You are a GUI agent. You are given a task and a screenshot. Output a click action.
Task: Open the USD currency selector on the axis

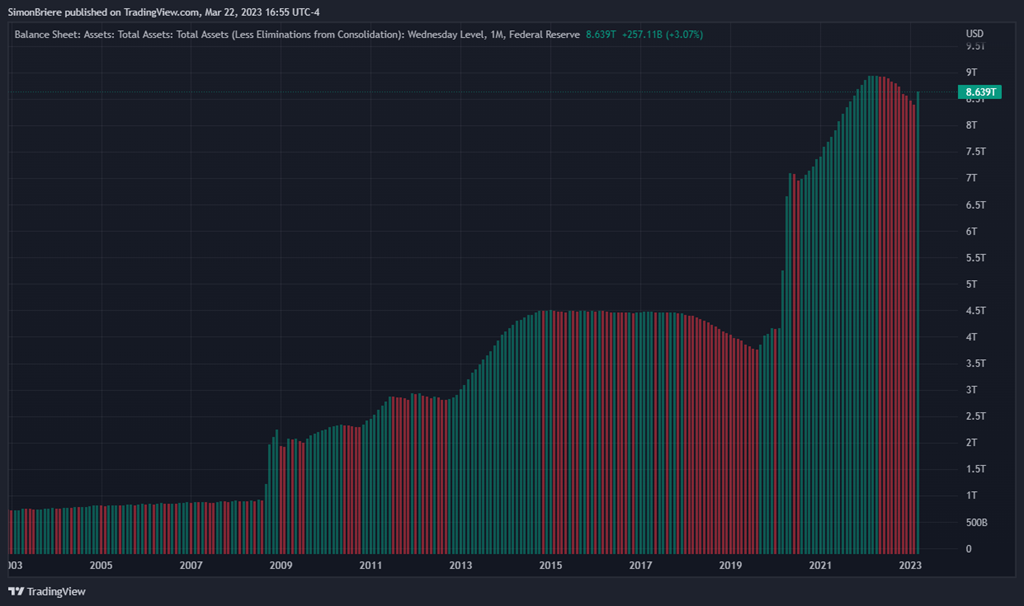coord(974,34)
